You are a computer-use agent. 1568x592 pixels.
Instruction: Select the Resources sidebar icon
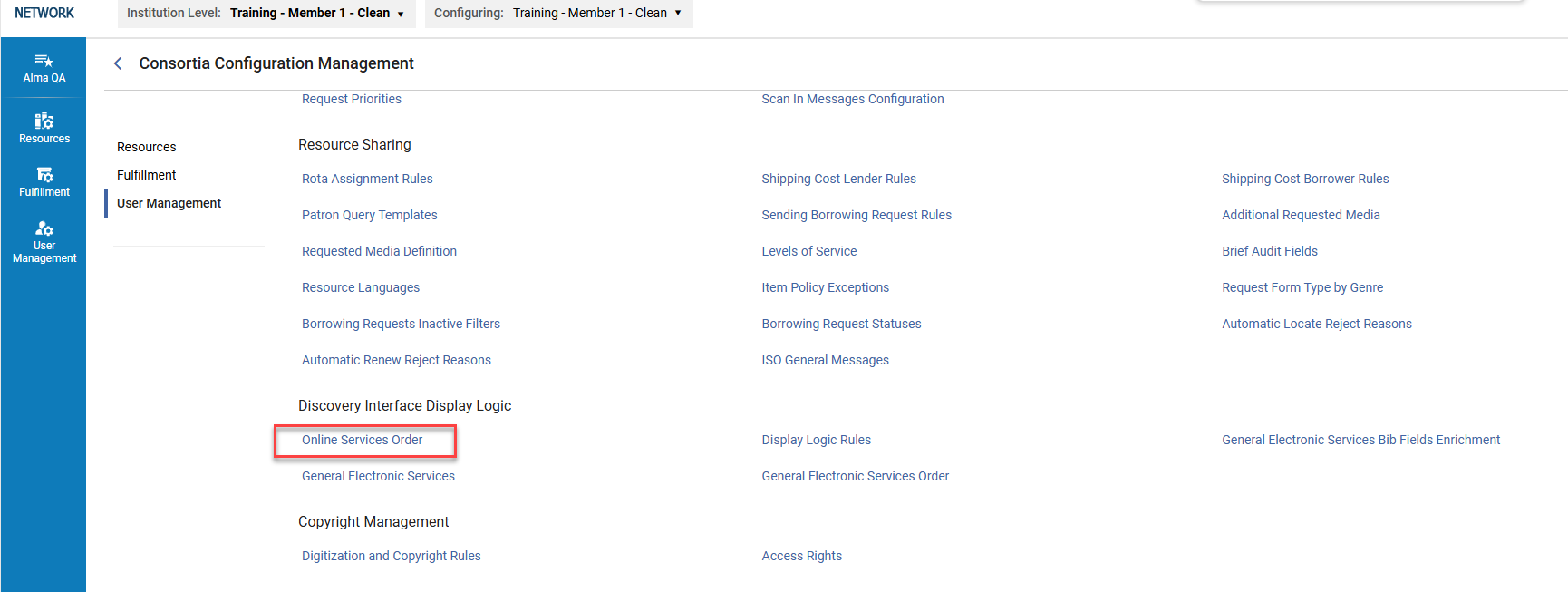(x=44, y=129)
